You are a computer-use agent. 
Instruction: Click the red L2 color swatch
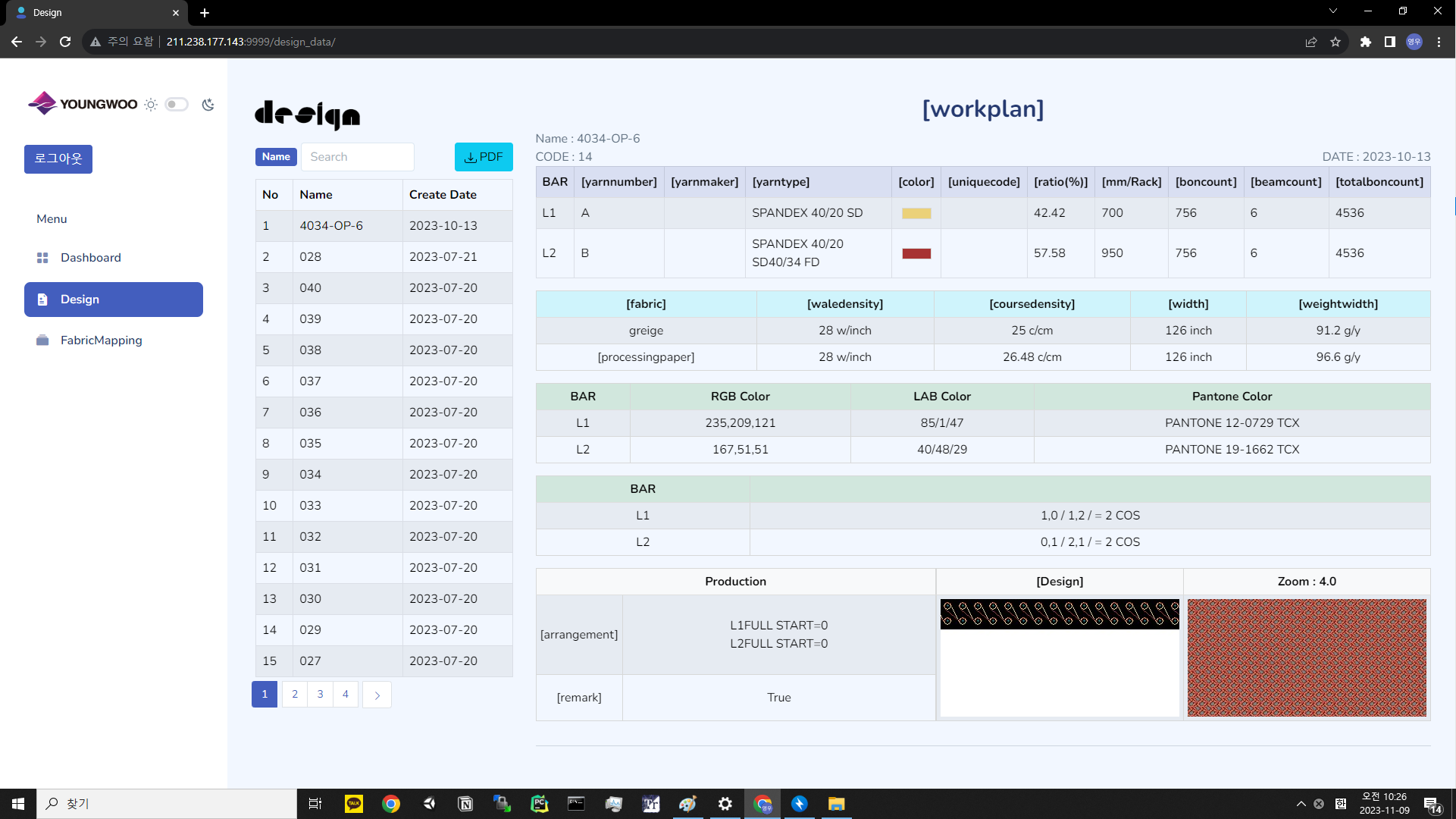click(916, 253)
